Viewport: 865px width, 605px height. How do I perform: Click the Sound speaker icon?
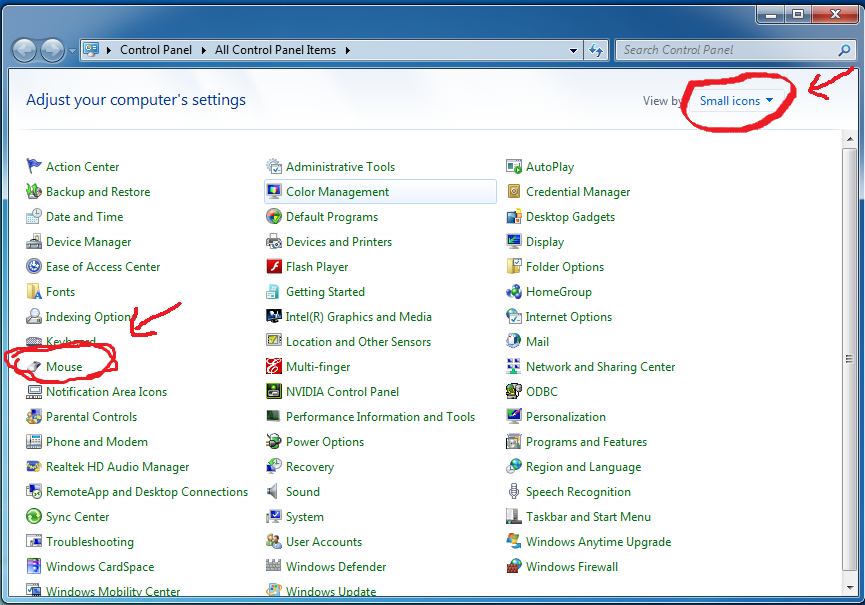pos(274,491)
